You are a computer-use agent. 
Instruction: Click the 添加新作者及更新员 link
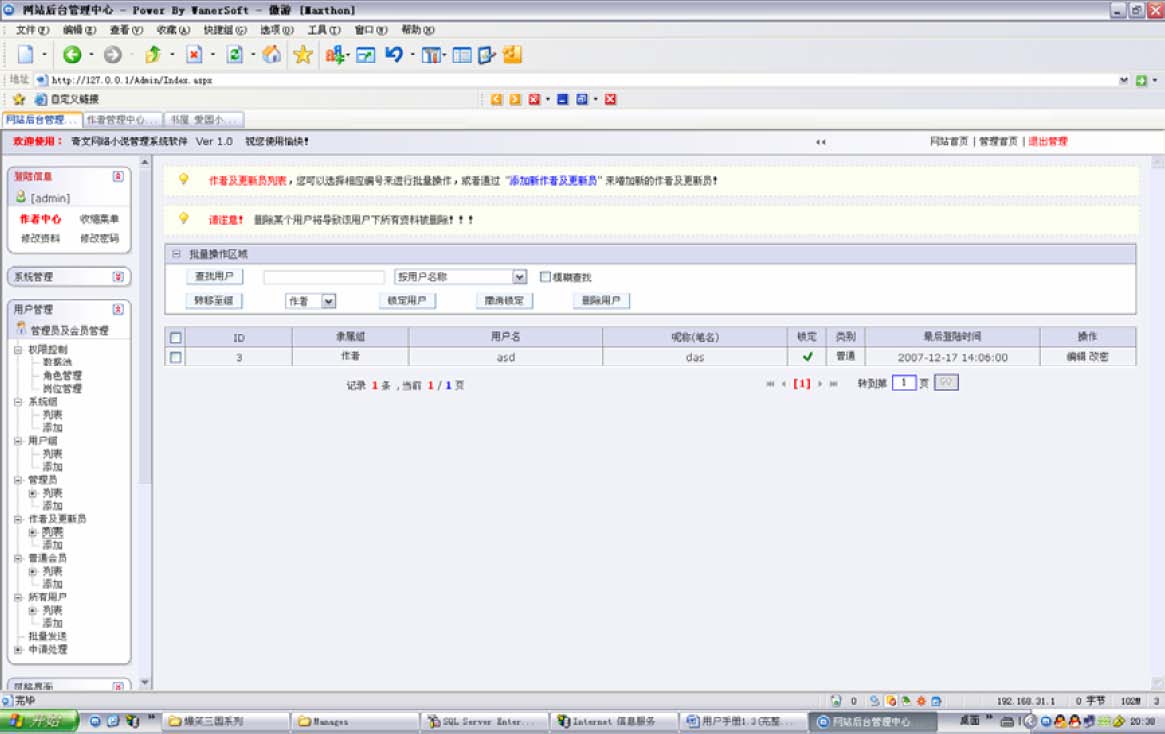point(554,181)
